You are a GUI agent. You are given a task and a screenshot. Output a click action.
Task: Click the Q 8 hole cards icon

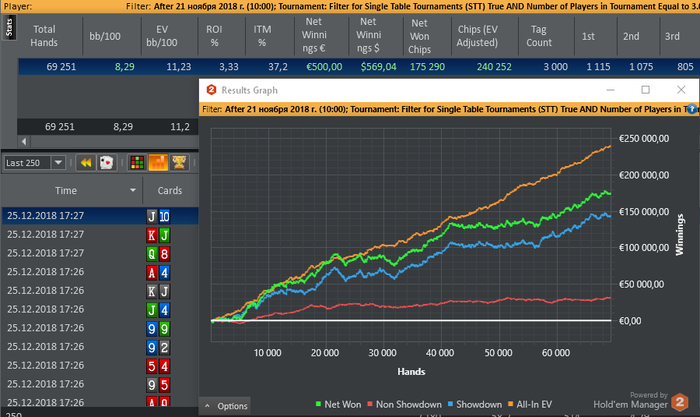[158, 254]
